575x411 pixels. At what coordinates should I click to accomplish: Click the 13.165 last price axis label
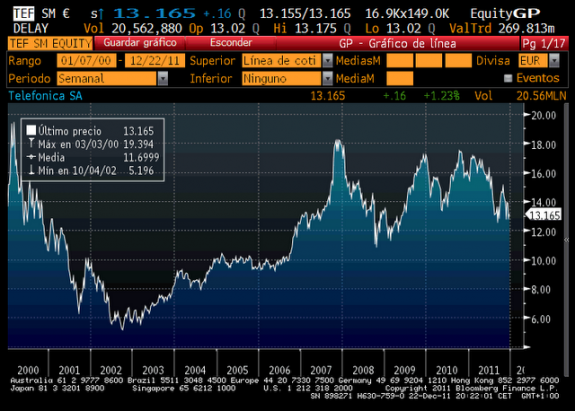click(545, 215)
